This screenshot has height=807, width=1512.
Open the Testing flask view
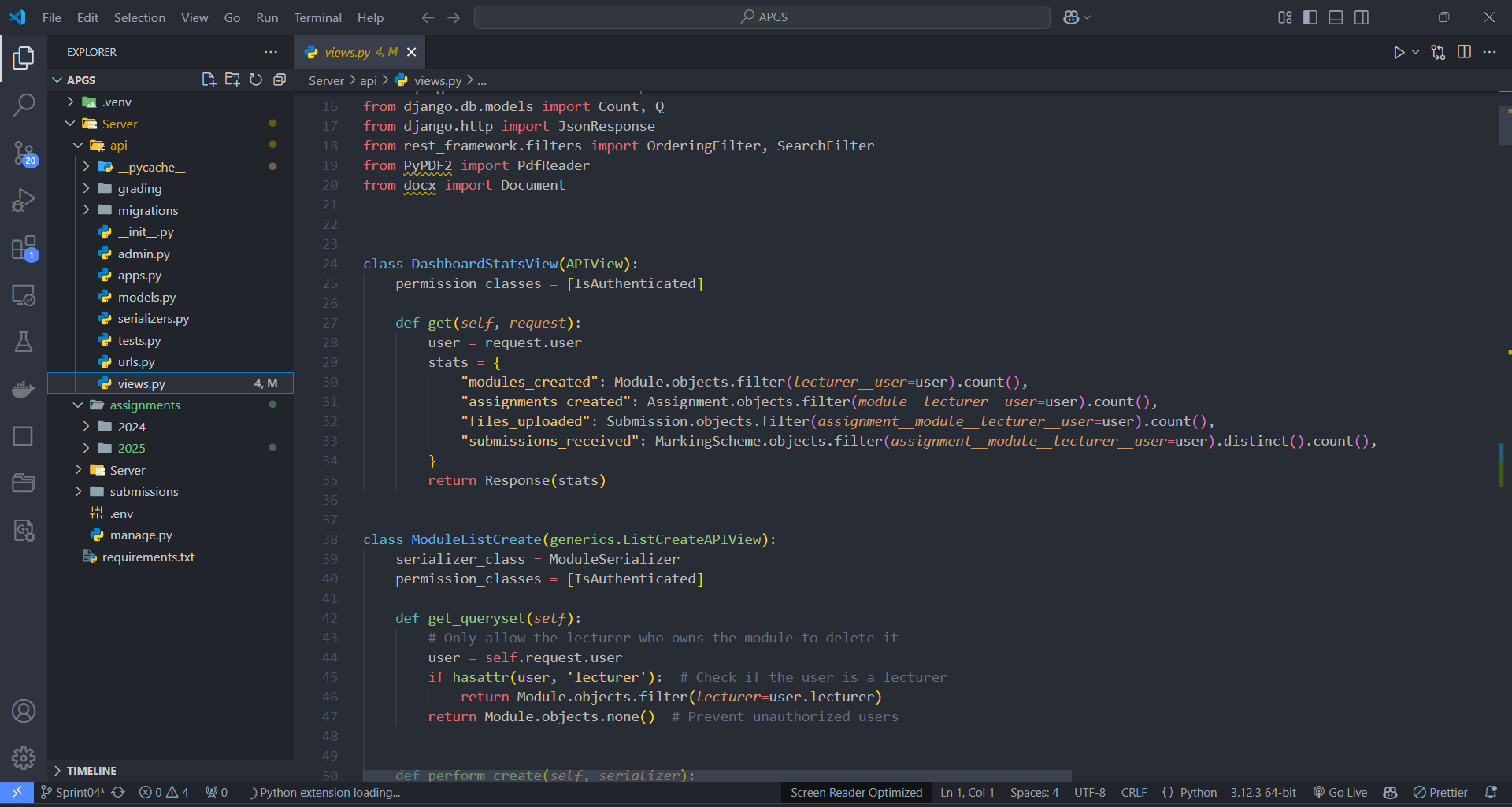24,342
